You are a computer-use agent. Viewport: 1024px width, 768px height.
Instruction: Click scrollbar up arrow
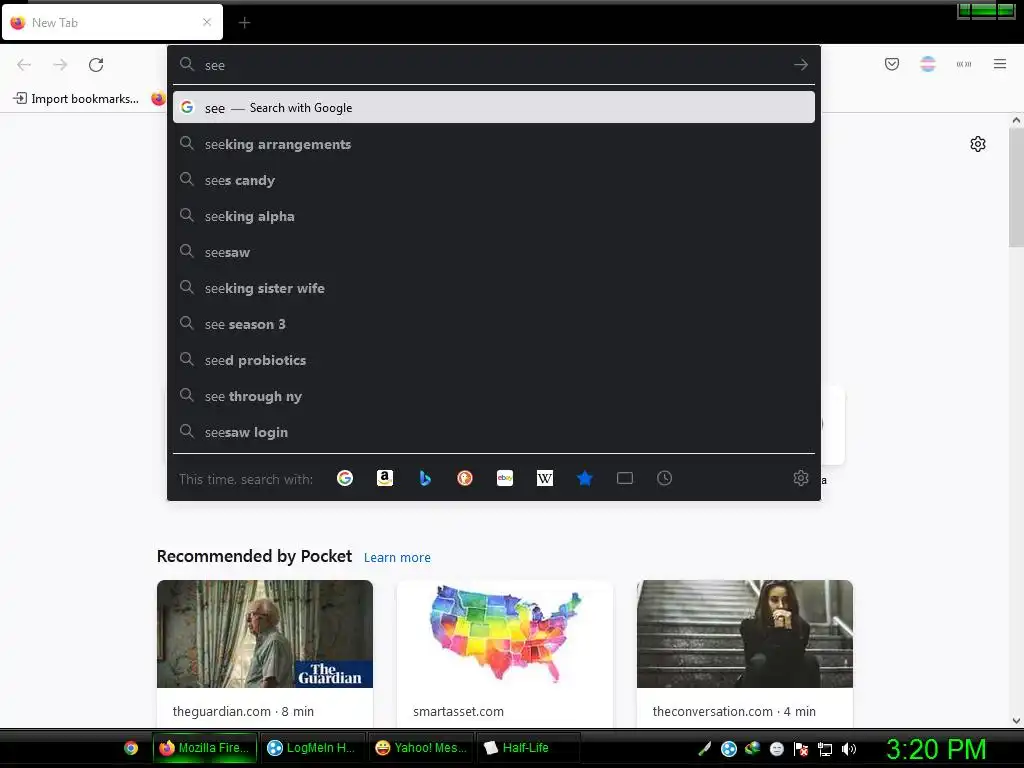[x=1016, y=120]
